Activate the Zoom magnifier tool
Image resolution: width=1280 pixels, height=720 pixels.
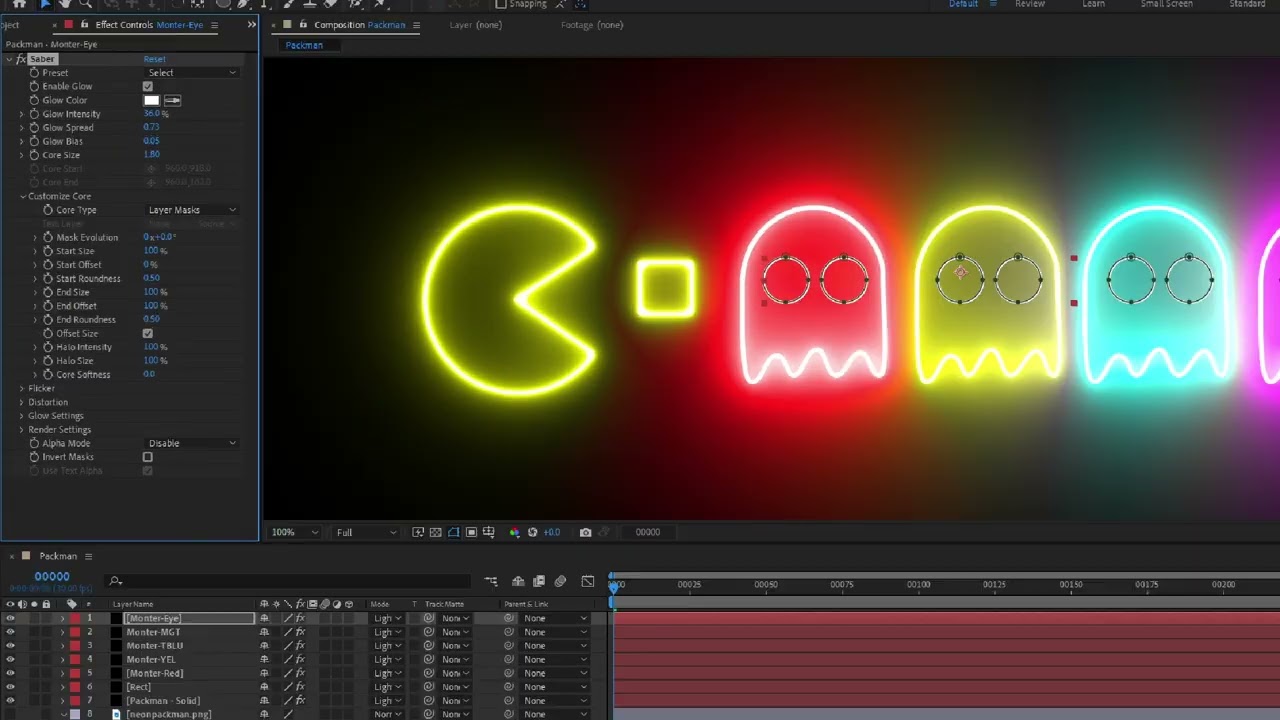point(86,4)
